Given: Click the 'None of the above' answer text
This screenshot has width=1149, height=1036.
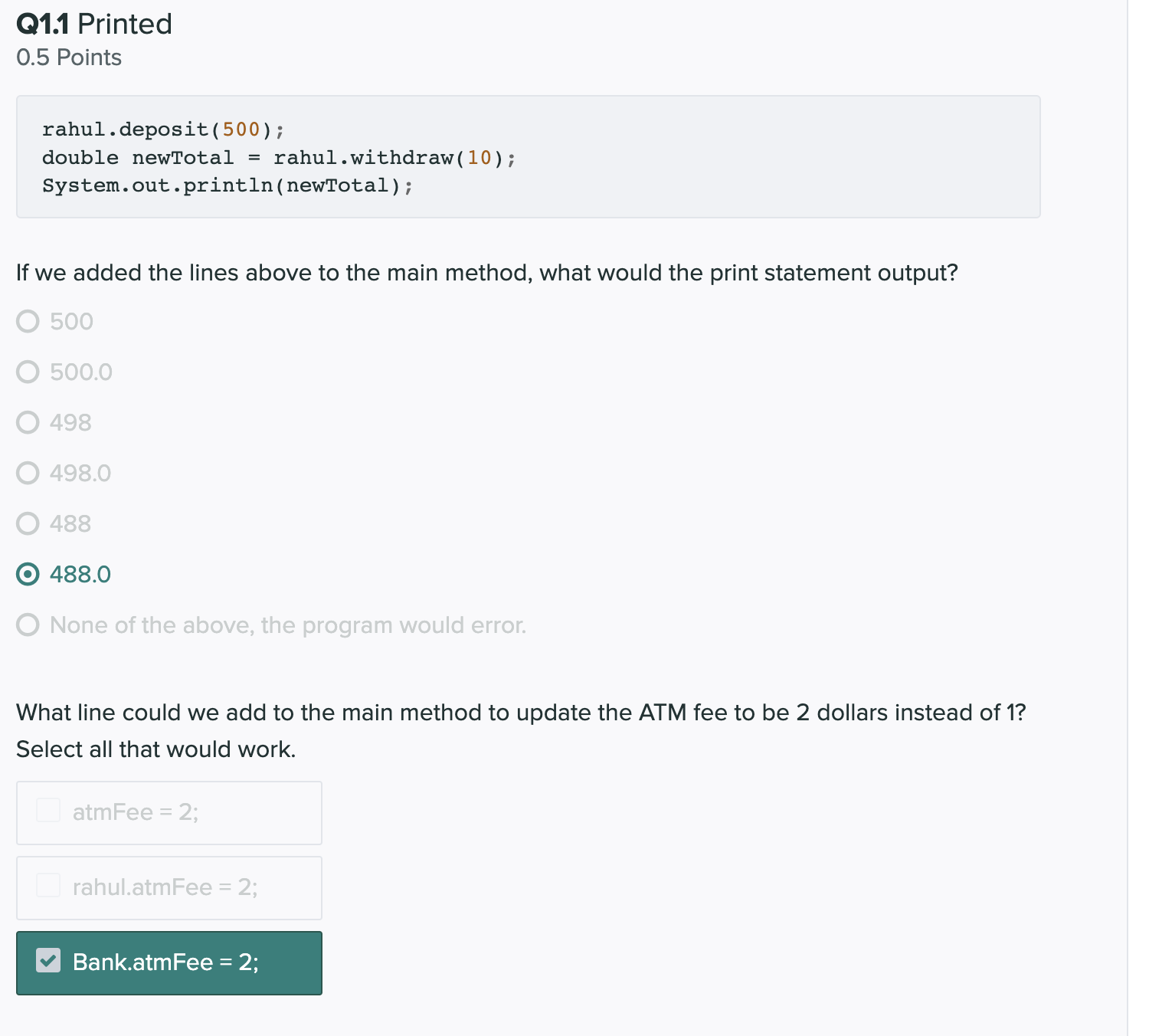Looking at the screenshot, I should coord(288,625).
